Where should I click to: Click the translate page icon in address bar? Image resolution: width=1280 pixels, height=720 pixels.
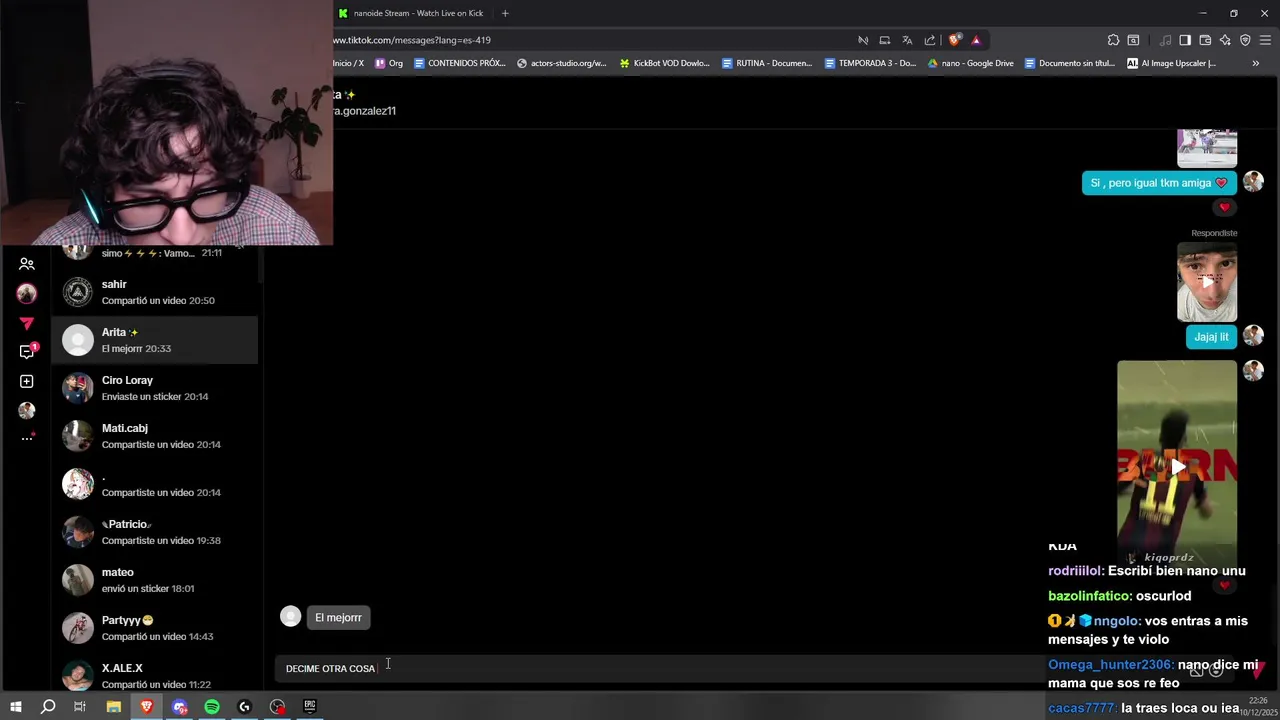[907, 40]
